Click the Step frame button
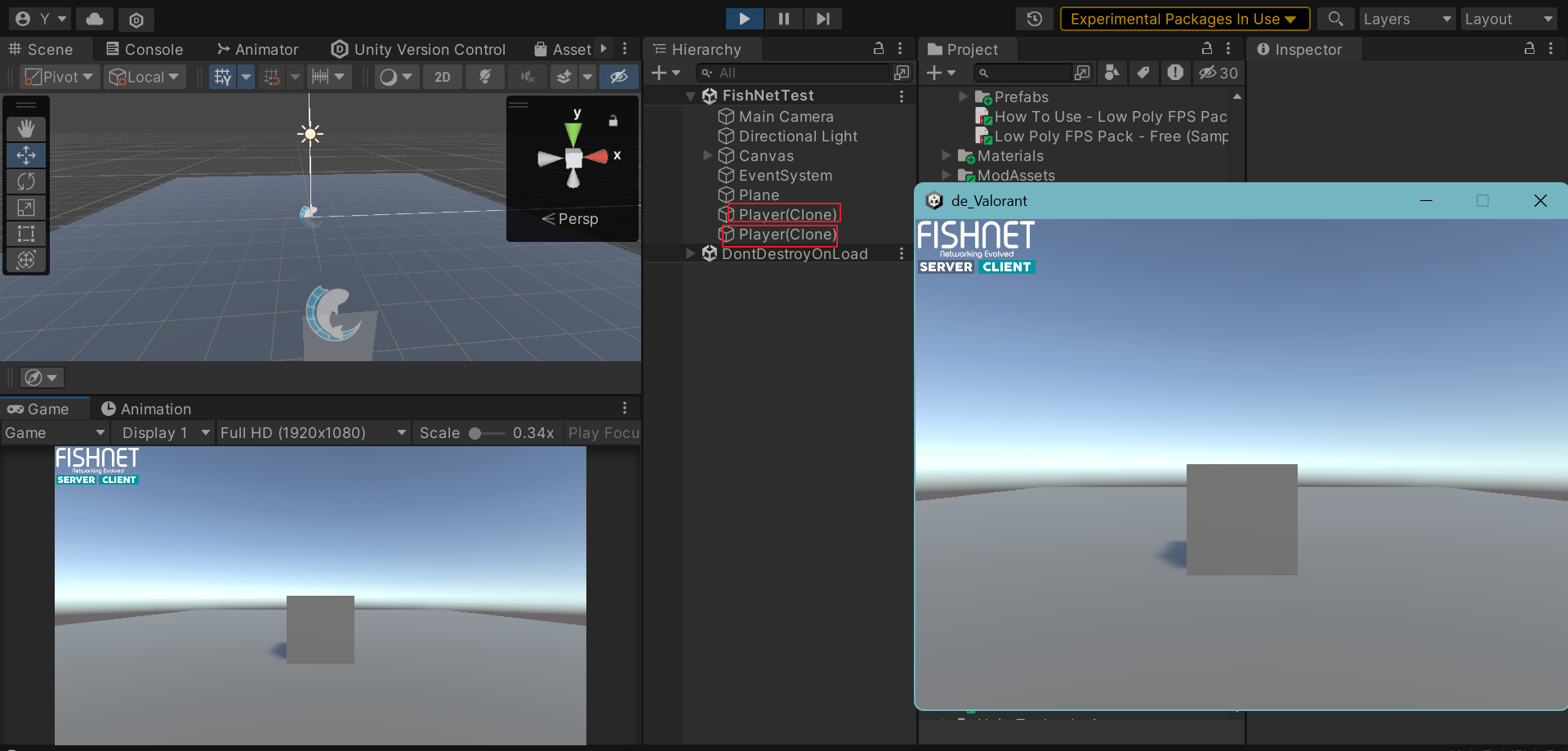This screenshot has width=1568, height=751. (822, 19)
